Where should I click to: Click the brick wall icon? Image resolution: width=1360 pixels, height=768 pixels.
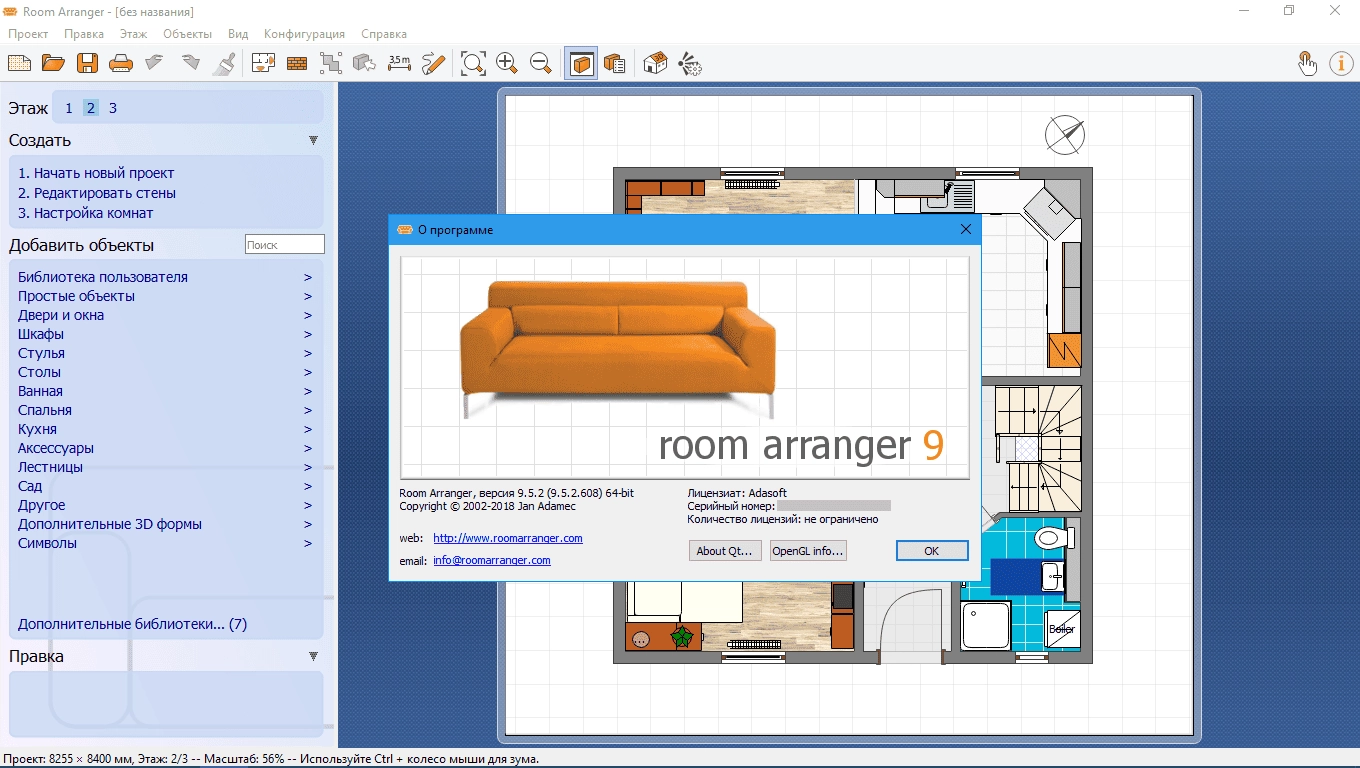(x=297, y=63)
